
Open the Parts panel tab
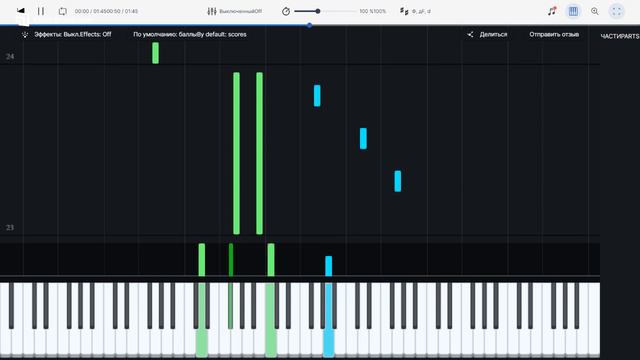point(620,36)
